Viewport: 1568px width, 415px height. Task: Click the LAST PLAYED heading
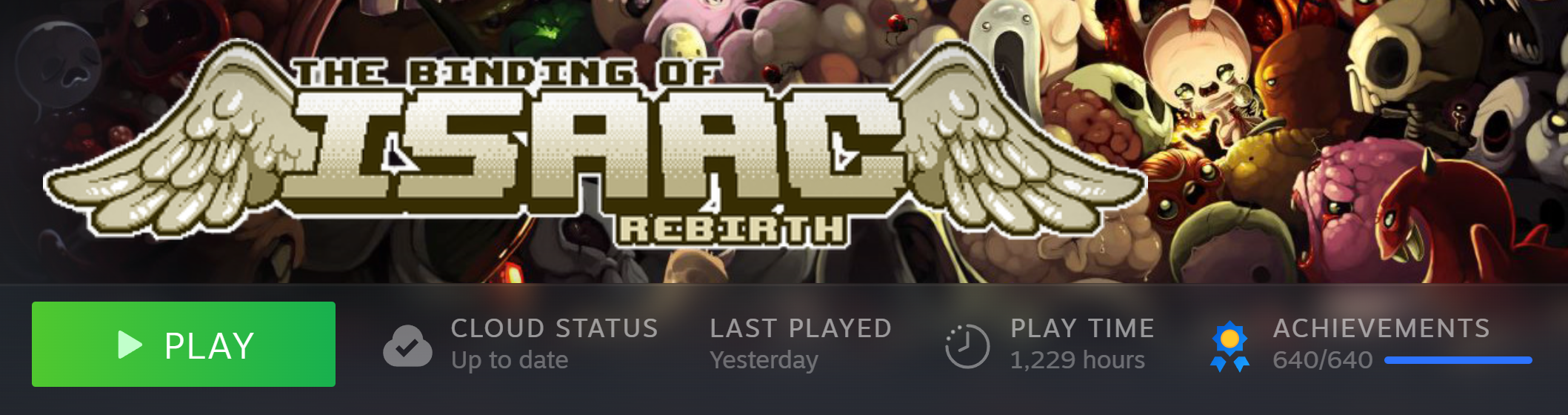(801, 328)
